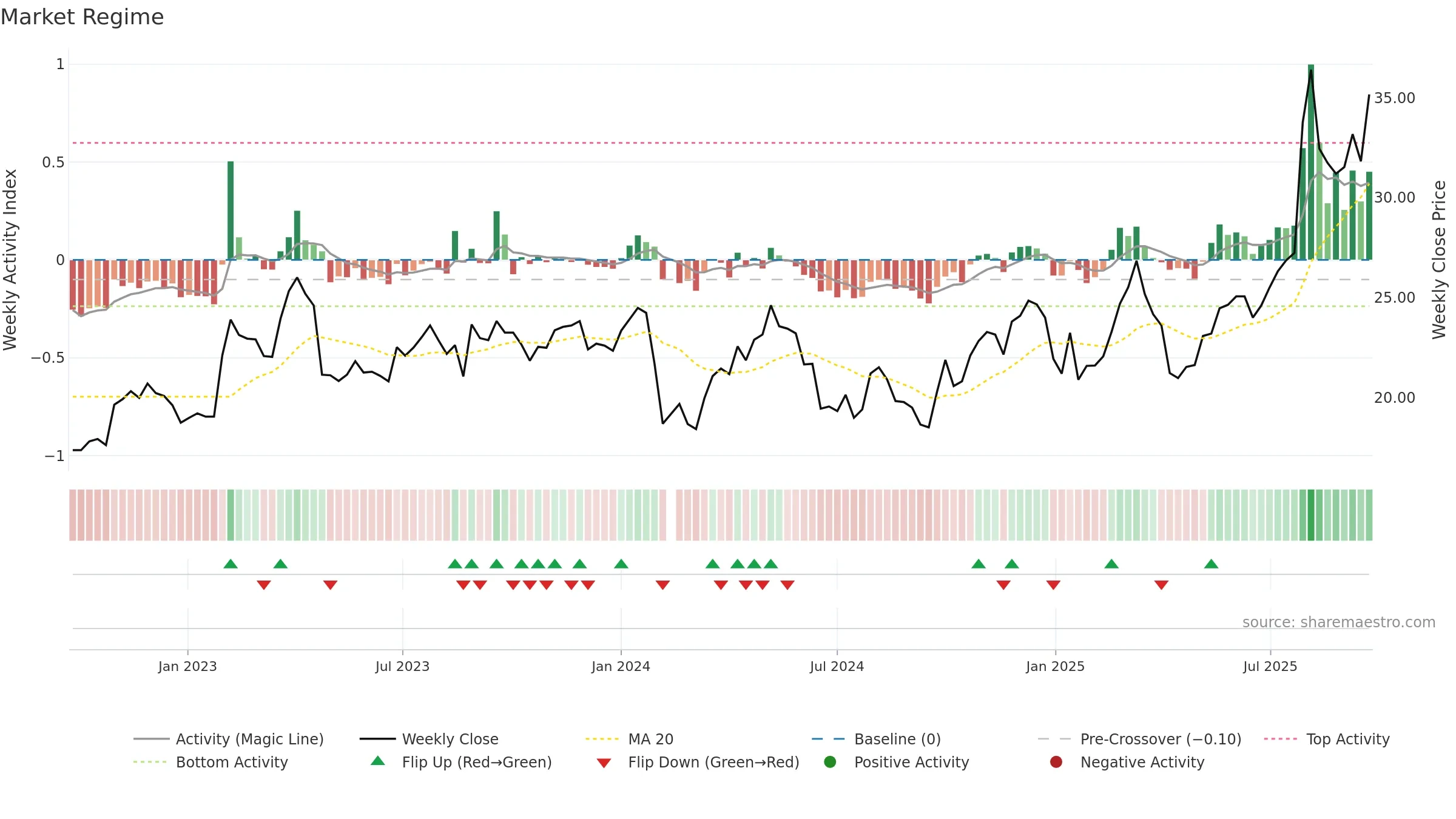1456x819 pixels.
Task: Click the first Flip Up marker of 2023
Action: 231,564
